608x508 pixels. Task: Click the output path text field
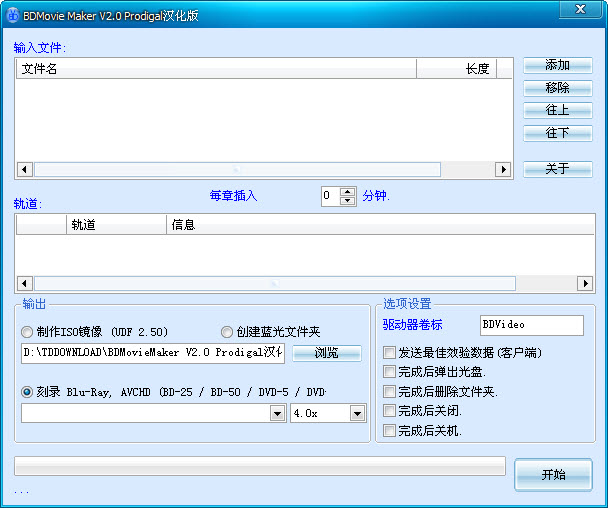153,353
